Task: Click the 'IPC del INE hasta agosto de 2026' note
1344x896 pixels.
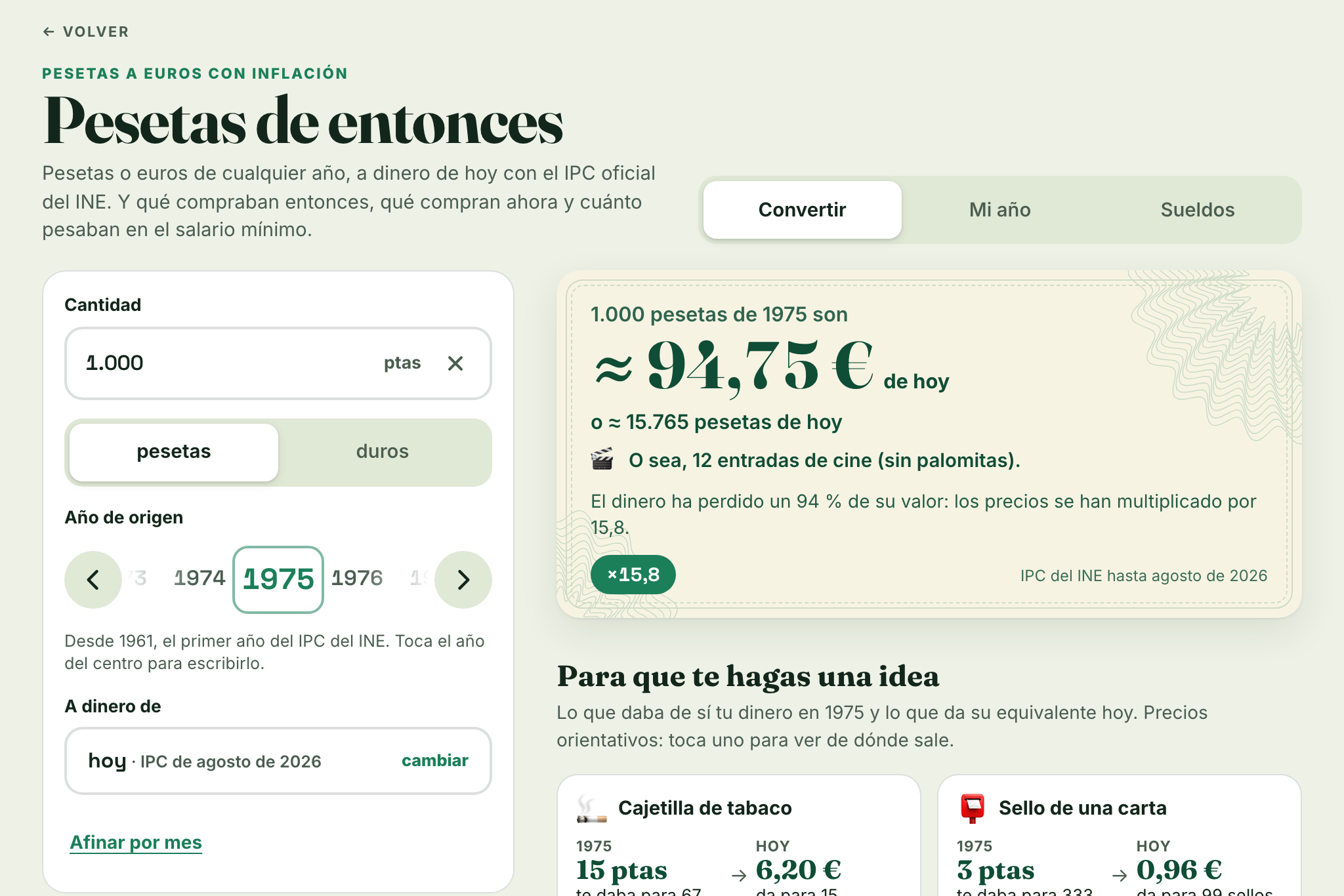Action: coord(1143,576)
